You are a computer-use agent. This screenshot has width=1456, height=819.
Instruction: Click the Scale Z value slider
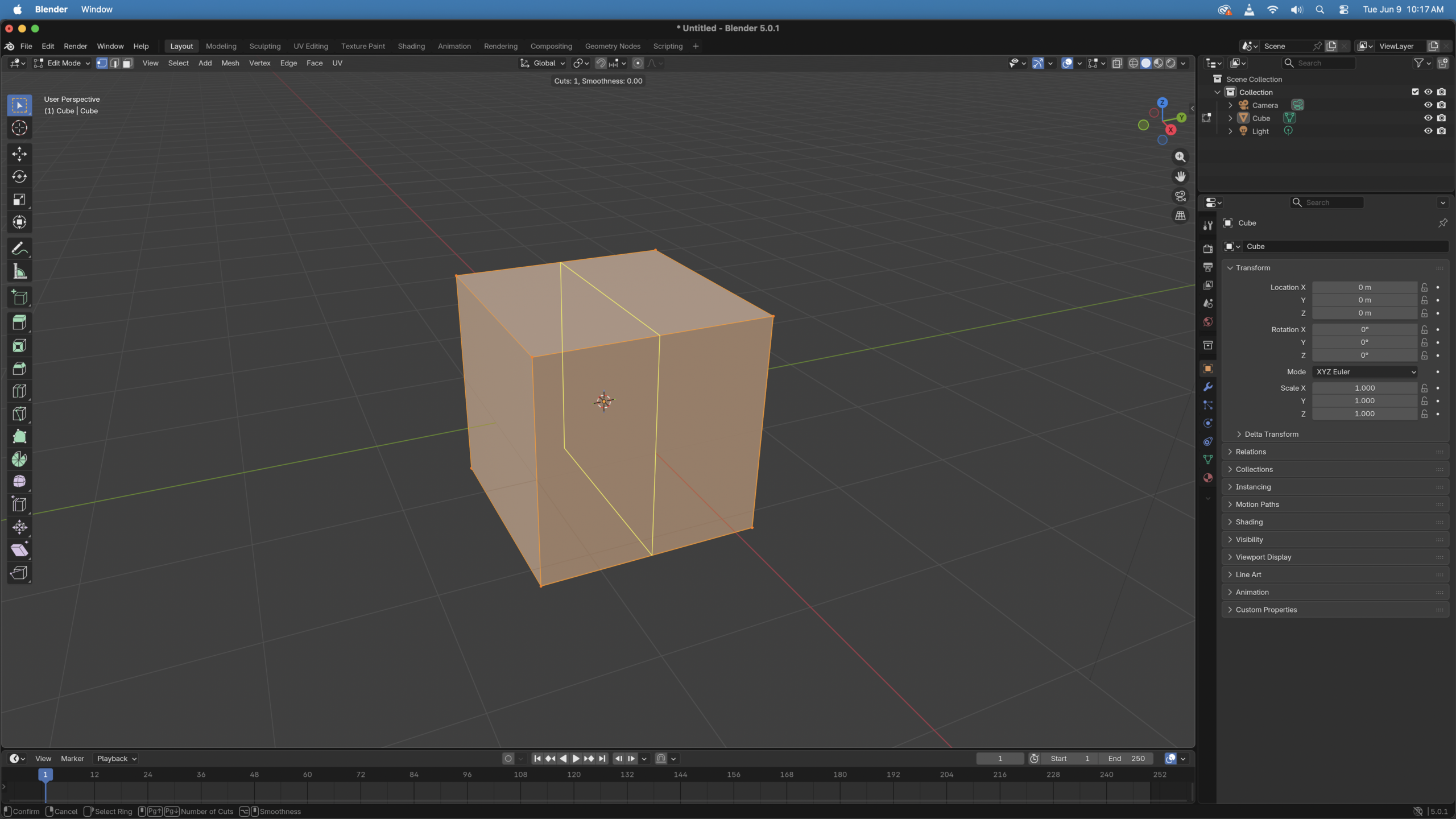[1365, 413]
